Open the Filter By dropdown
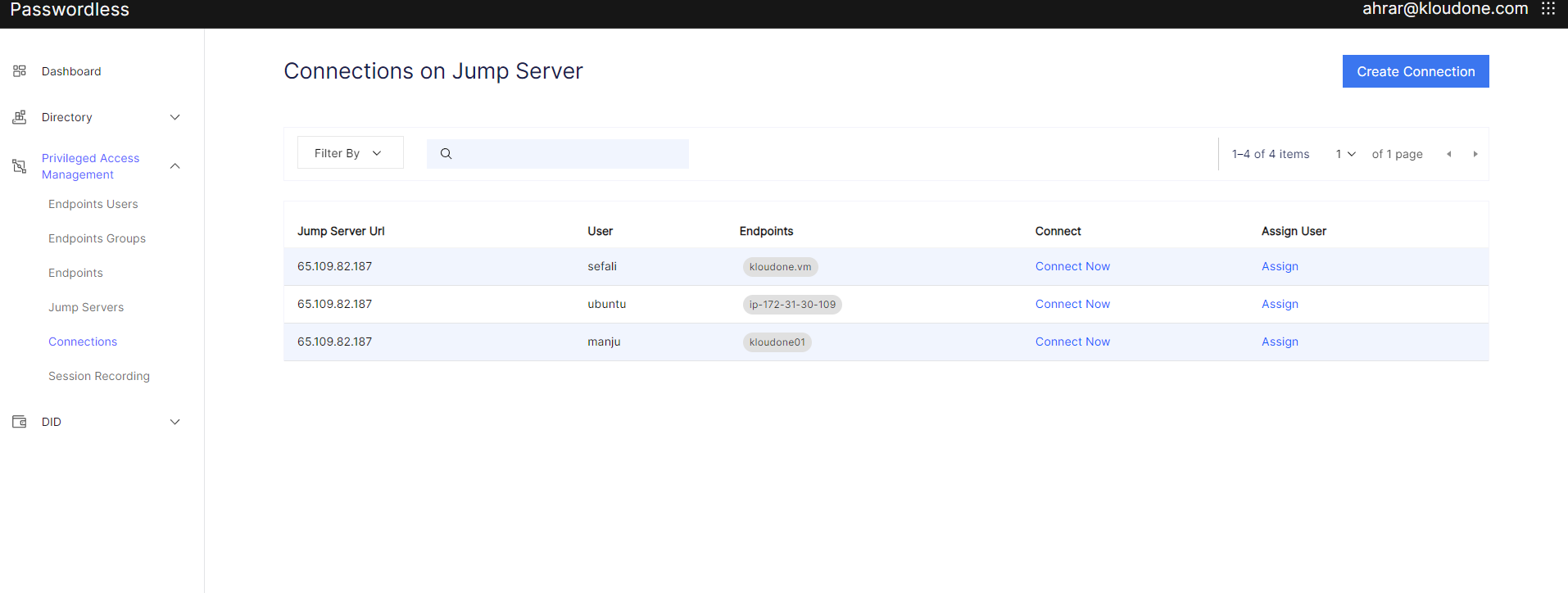1568x593 pixels. (x=350, y=153)
